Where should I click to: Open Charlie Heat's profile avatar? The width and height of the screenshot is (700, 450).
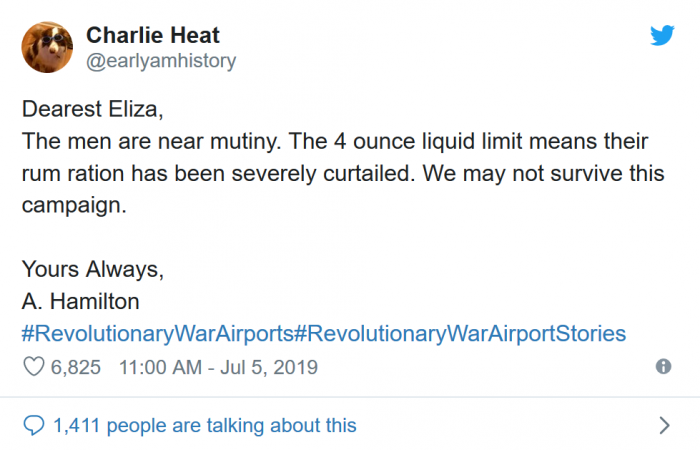click(x=48, y=47)
